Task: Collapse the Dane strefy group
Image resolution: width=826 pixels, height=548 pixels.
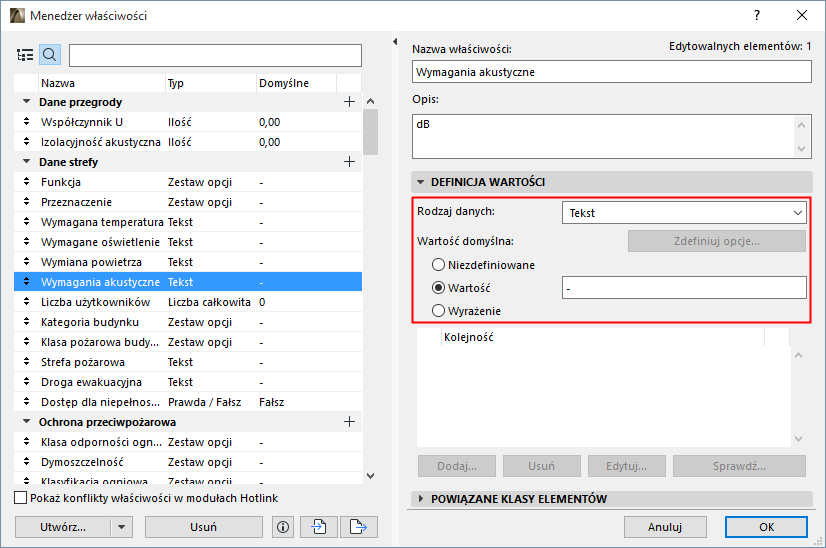Action: pos(26,162)
